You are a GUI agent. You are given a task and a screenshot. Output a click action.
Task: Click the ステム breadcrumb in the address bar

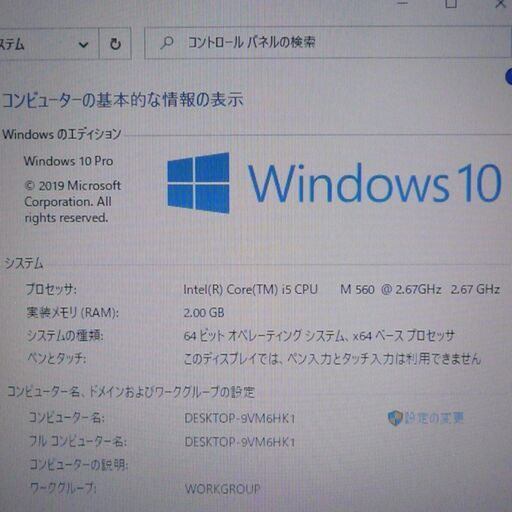(x=12, y=44)
